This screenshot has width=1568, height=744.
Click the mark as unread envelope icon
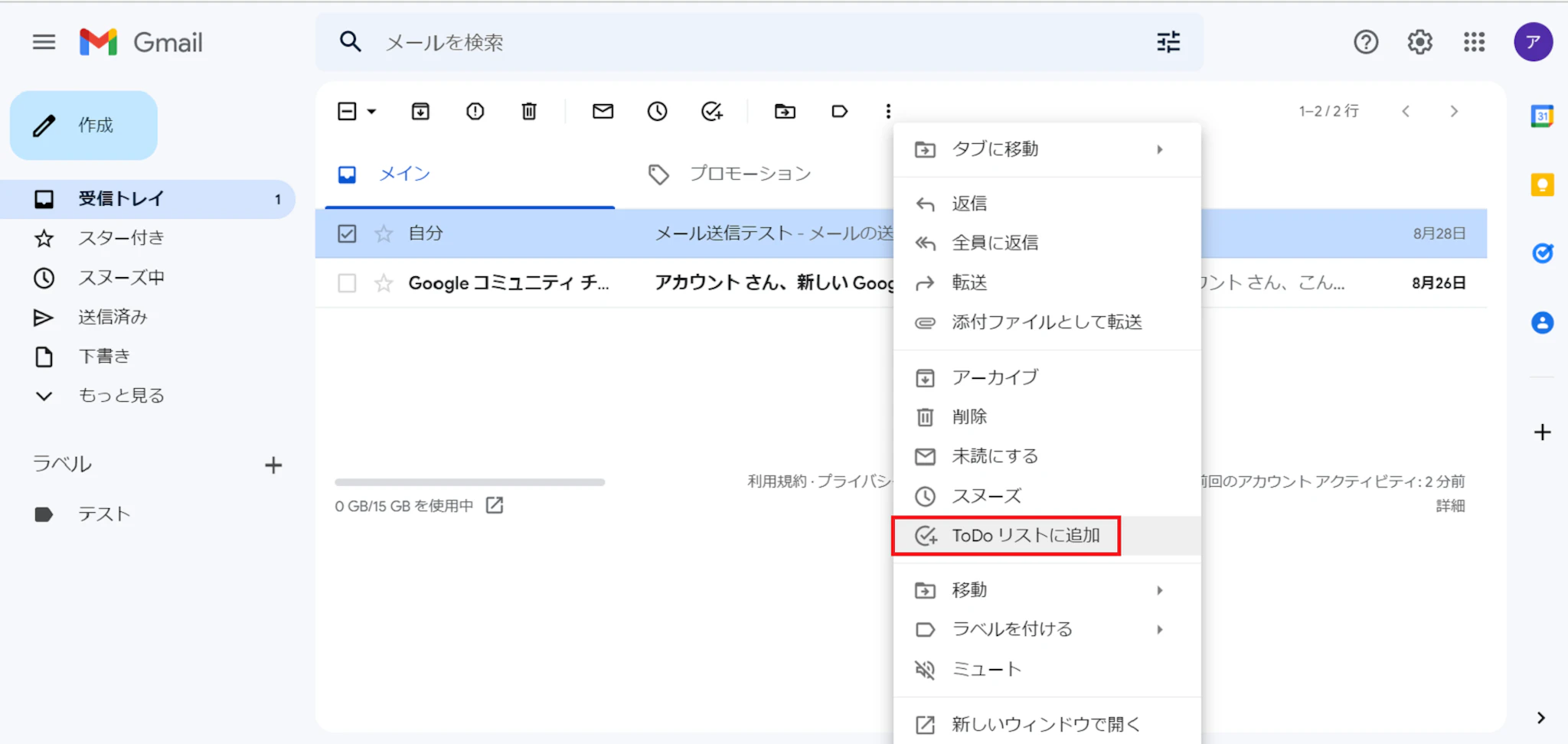[x=603, y=112]
